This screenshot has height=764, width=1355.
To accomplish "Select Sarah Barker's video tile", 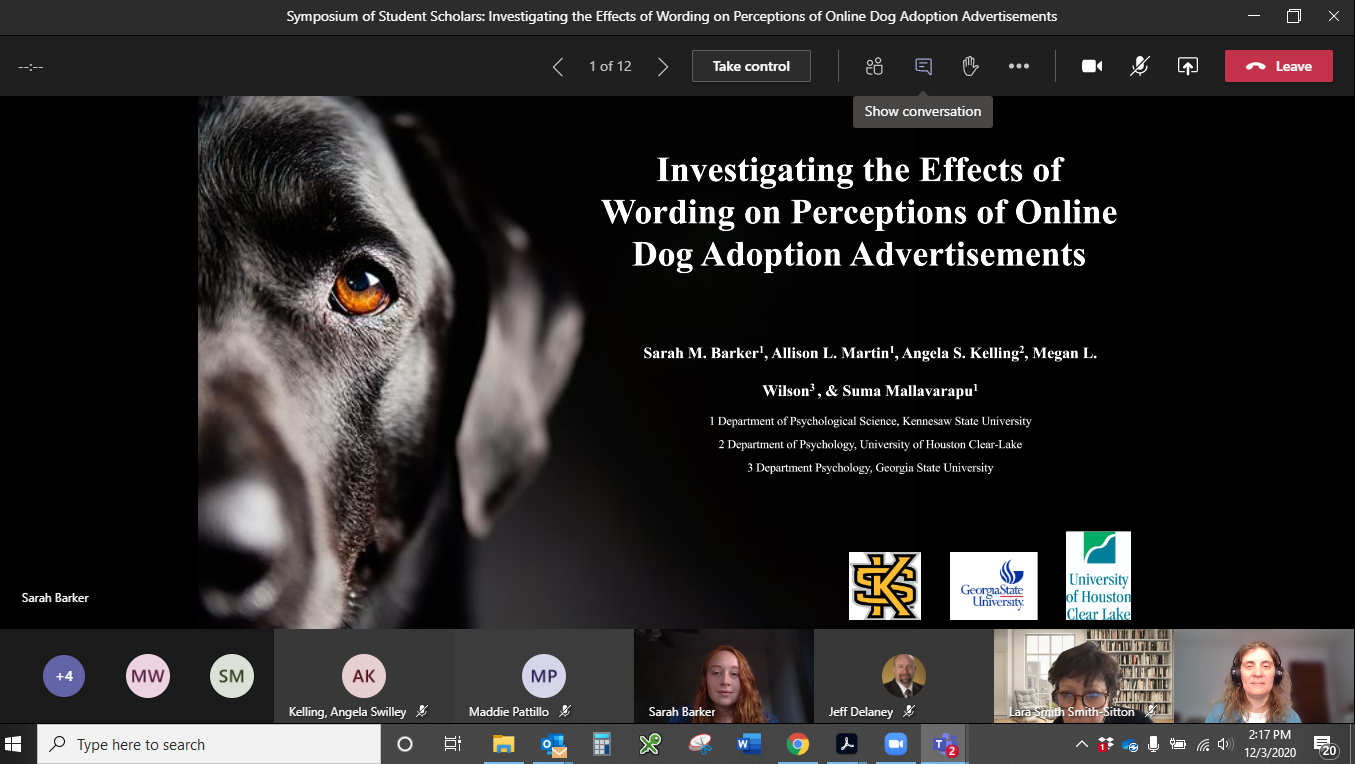I will (x=723, y=675).
